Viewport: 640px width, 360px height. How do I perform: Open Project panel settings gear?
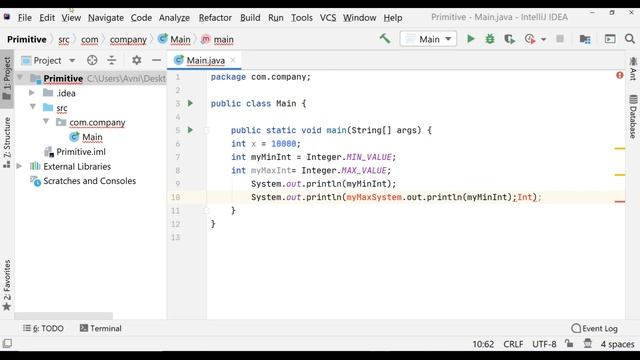(136, 60)
